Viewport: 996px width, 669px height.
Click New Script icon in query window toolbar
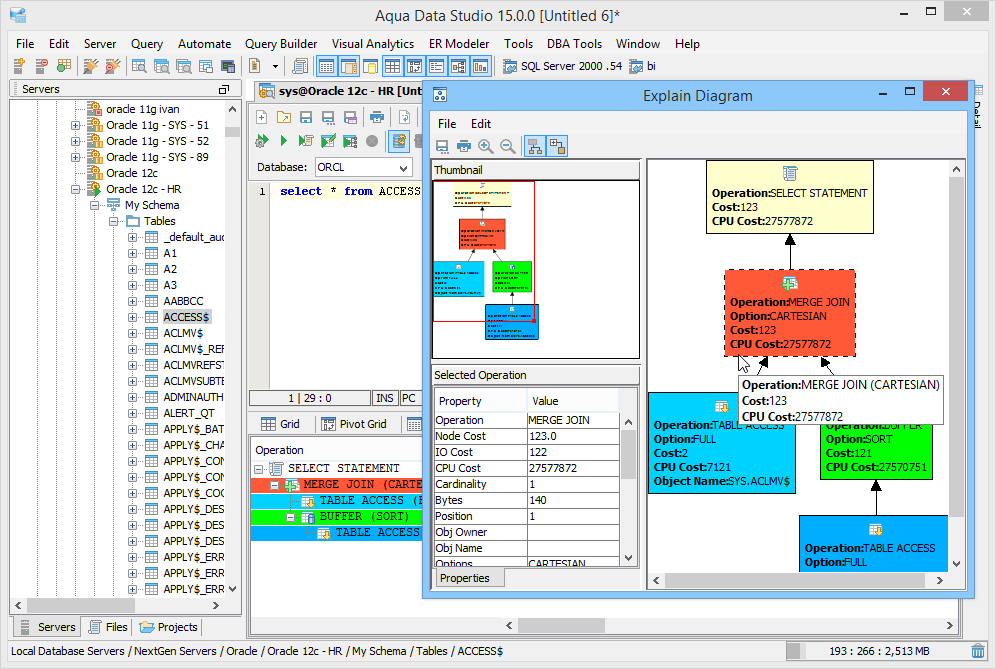point(262,117)
